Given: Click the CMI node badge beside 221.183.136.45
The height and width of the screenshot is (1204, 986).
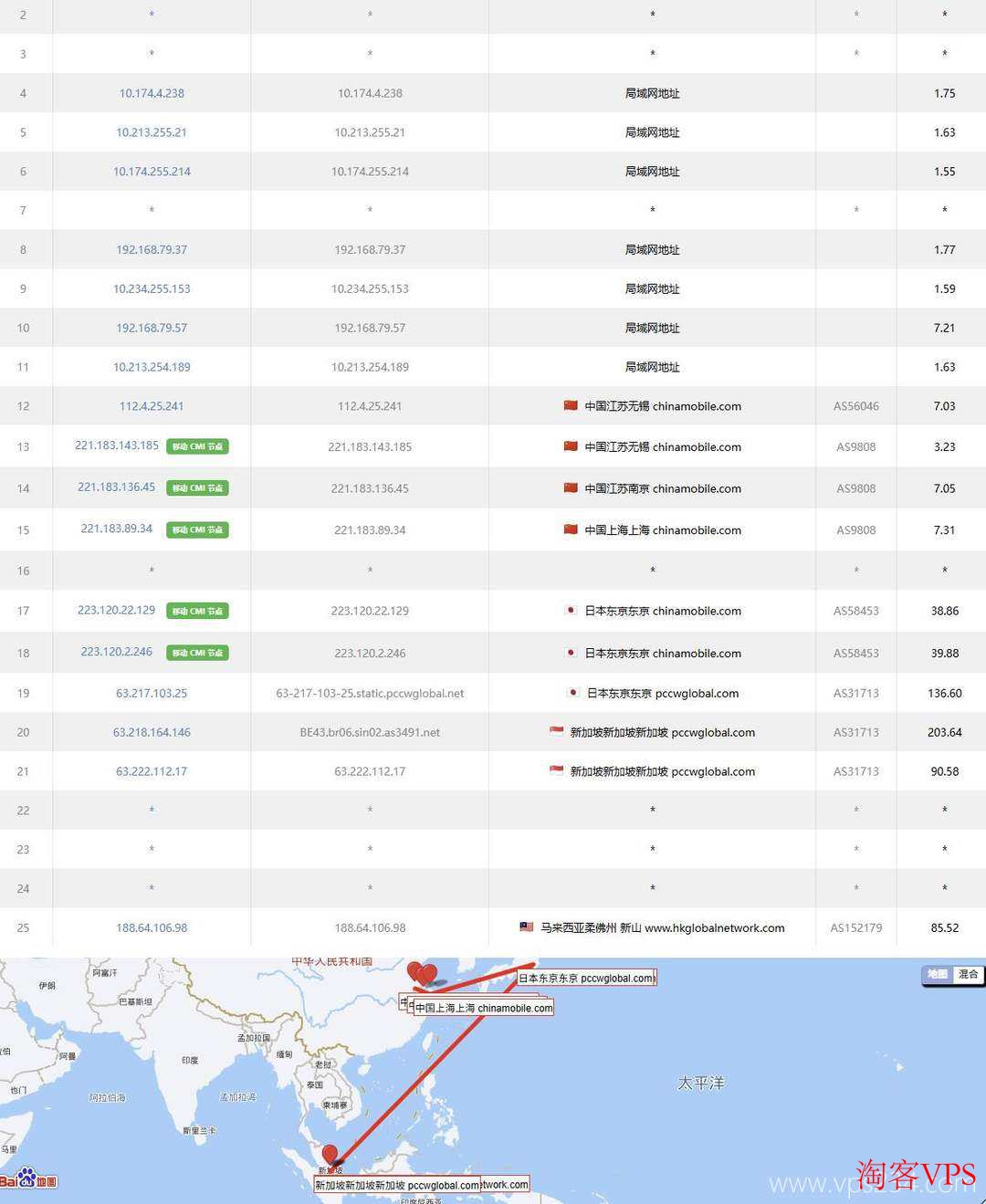Looking at the screenshot, I should (197, 488).
